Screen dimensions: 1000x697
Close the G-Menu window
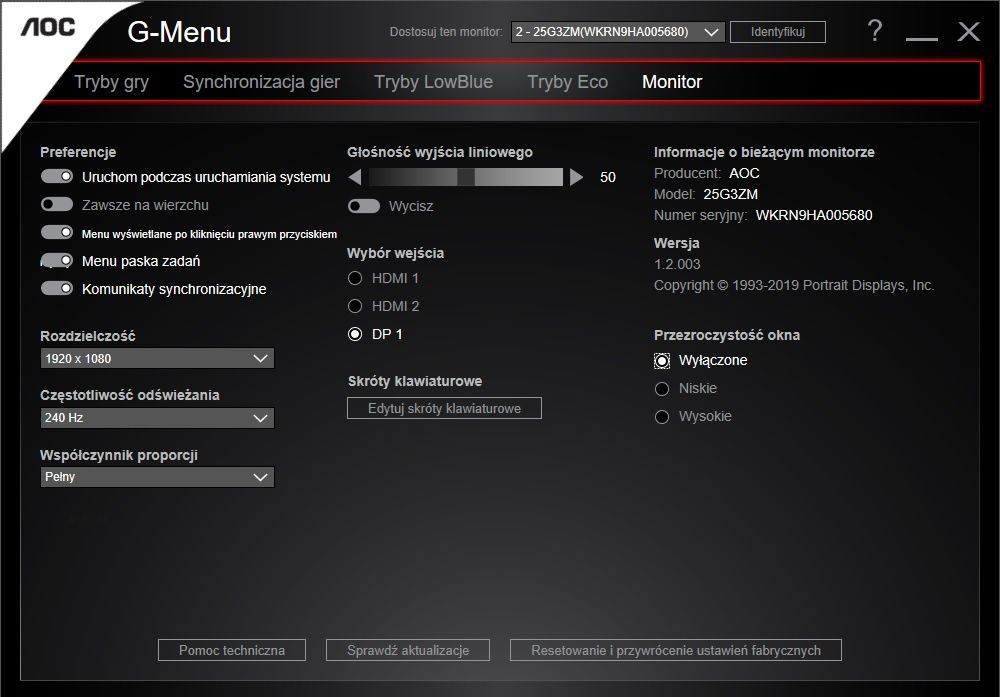(x=969, y=31)
